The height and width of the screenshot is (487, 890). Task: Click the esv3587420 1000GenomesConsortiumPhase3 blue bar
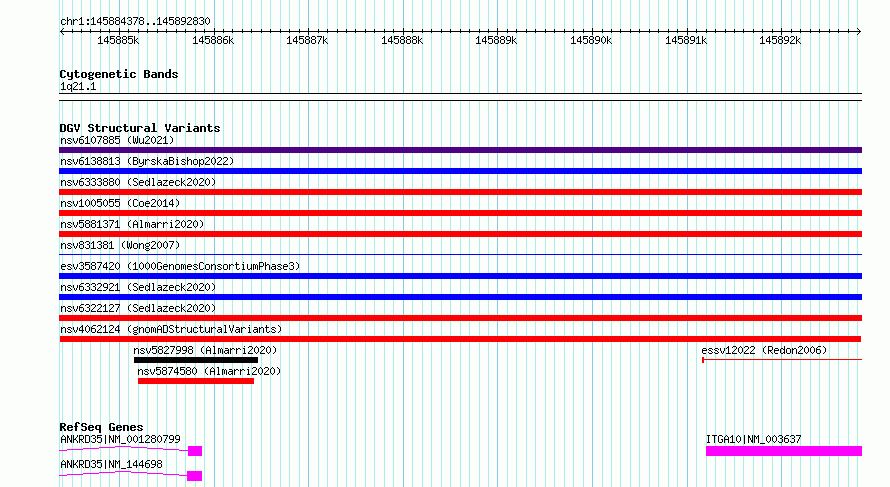pos(460,276)
